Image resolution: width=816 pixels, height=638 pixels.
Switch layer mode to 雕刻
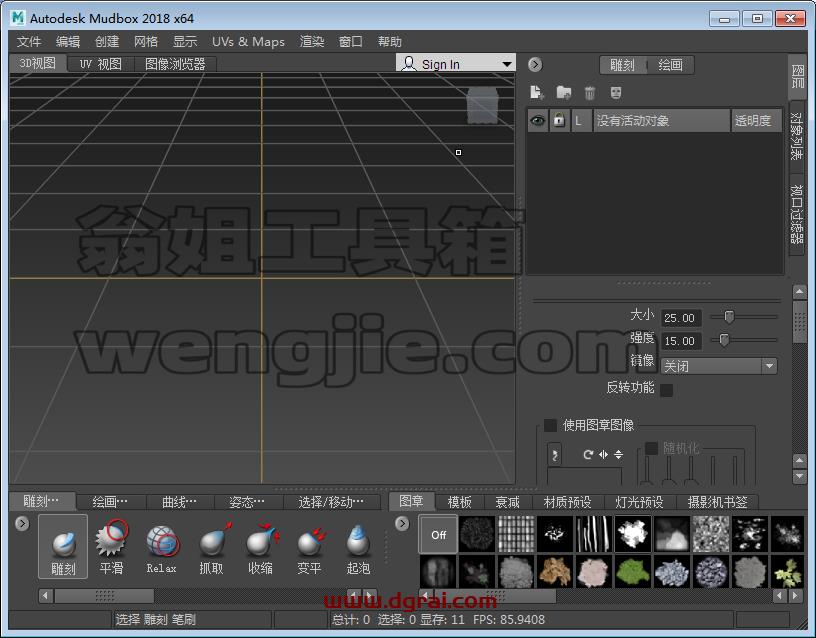click(x=623, y=65)
